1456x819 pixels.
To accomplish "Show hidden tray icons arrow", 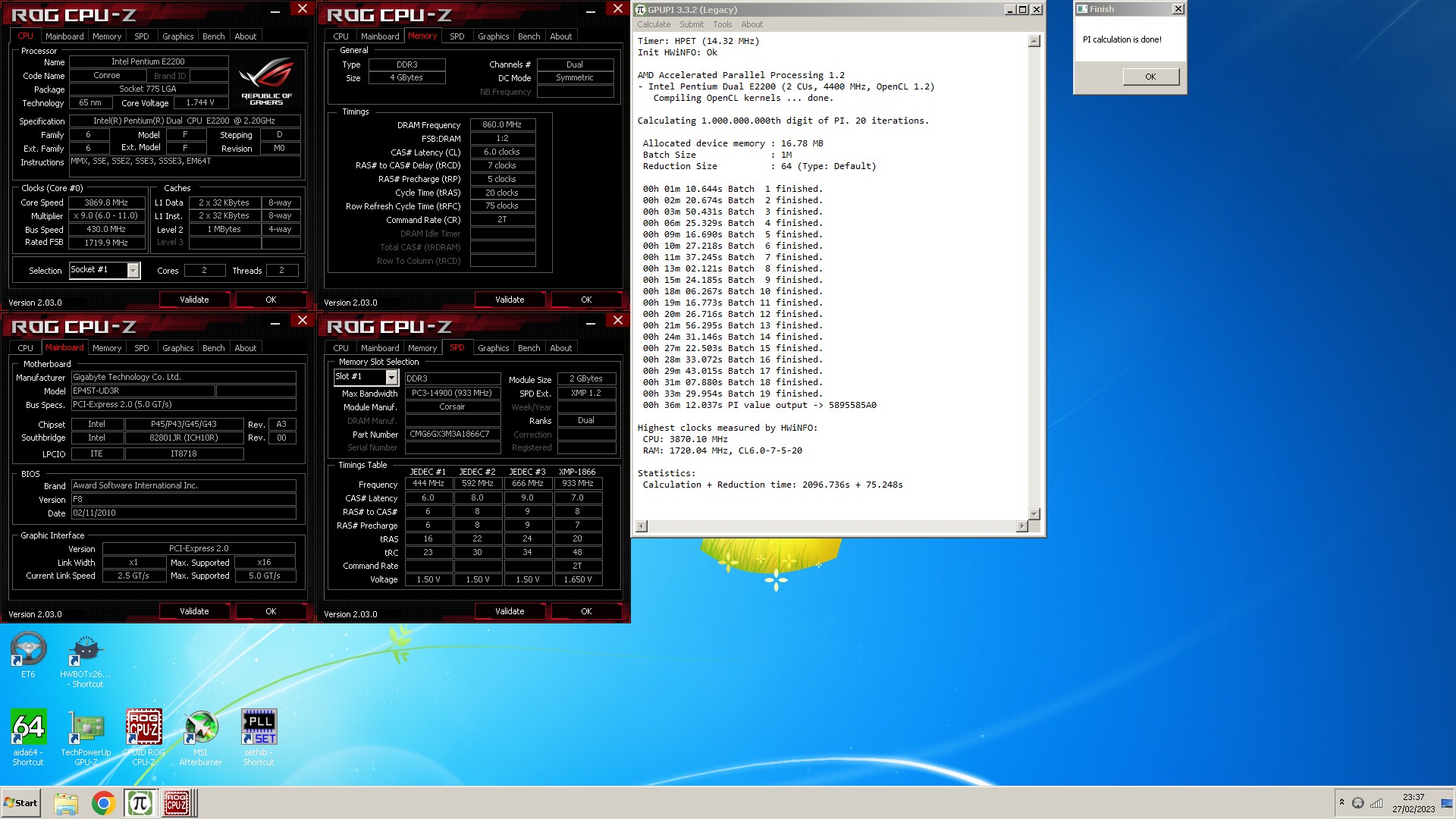I will coord(1341,802).
